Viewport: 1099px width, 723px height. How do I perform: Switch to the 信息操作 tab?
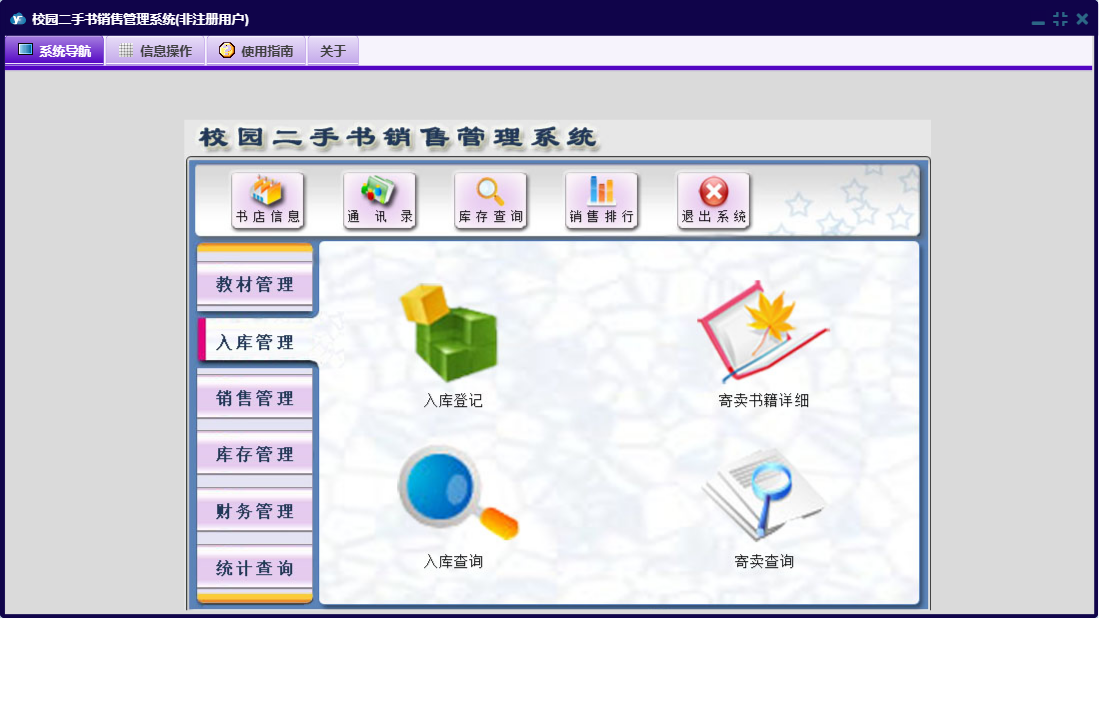(x=156, y=50)
